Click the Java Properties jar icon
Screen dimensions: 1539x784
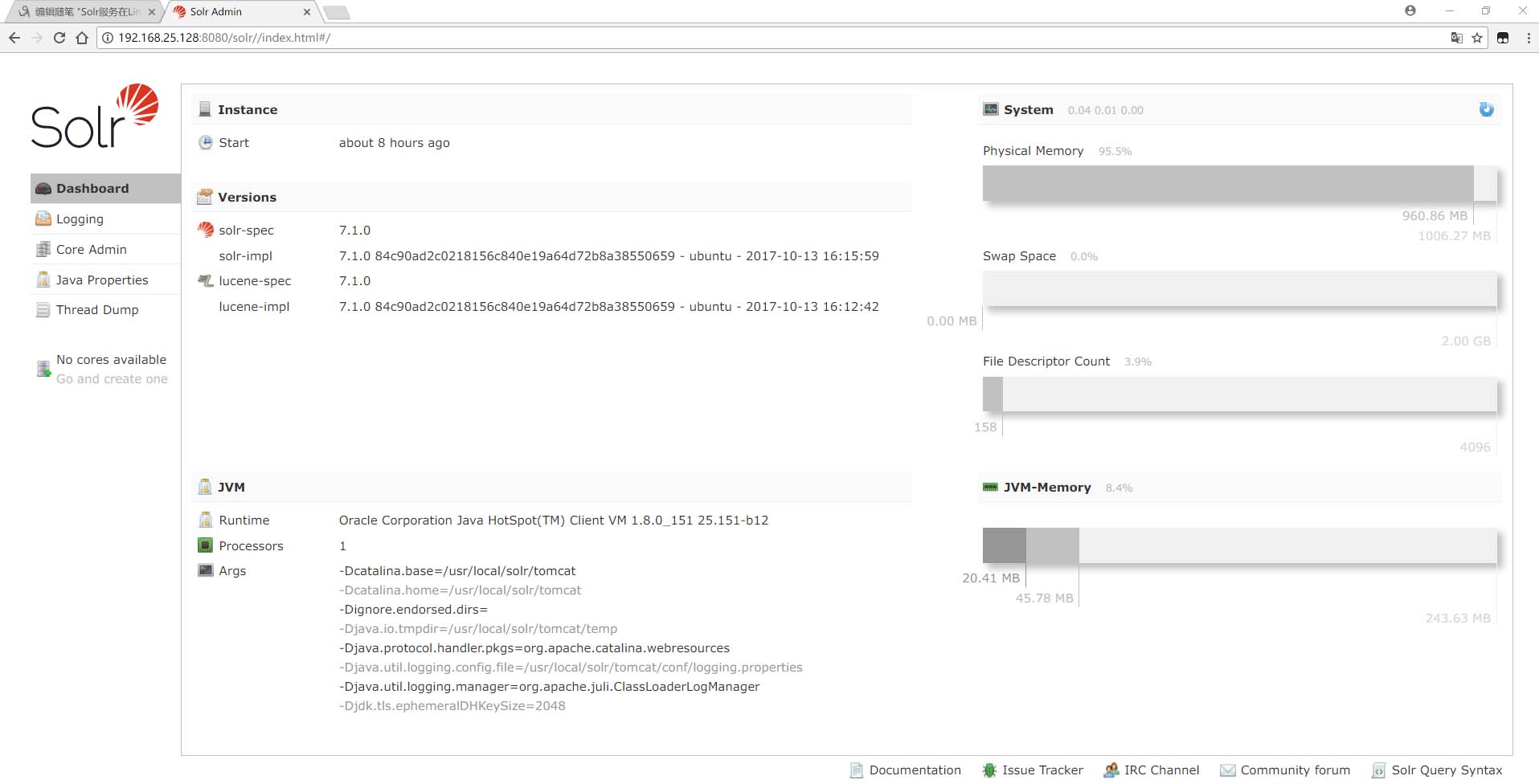(x=43, y=280)
